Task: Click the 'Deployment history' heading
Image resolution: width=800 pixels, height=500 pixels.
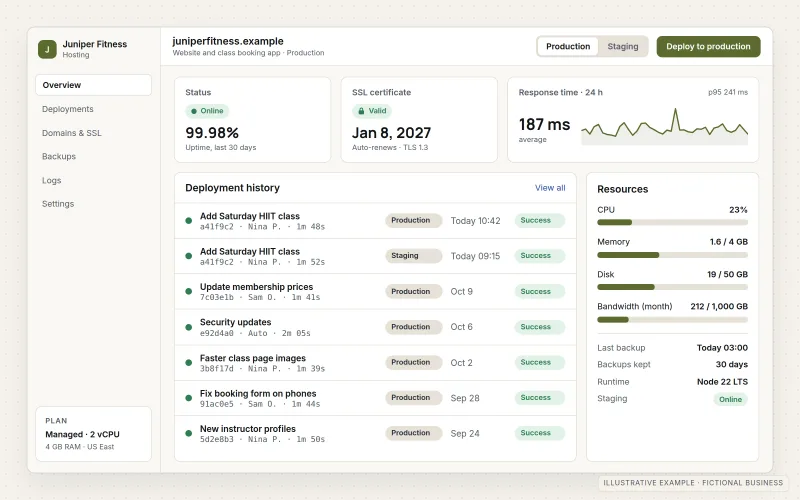Action: pos(232,188)
